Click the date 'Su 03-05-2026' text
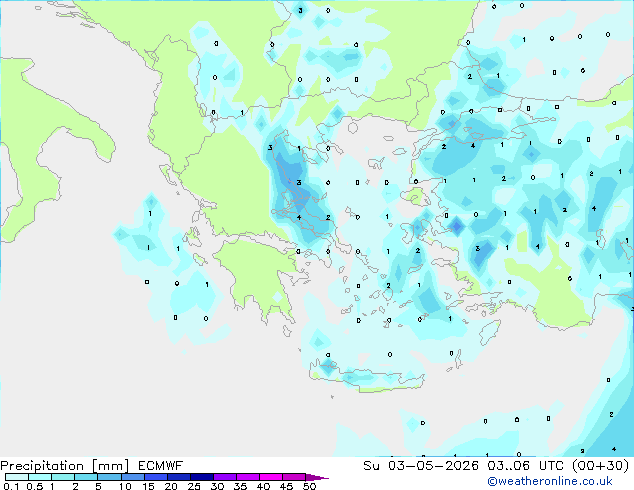Viewport: 634px width, 490px height. (421, 466)
